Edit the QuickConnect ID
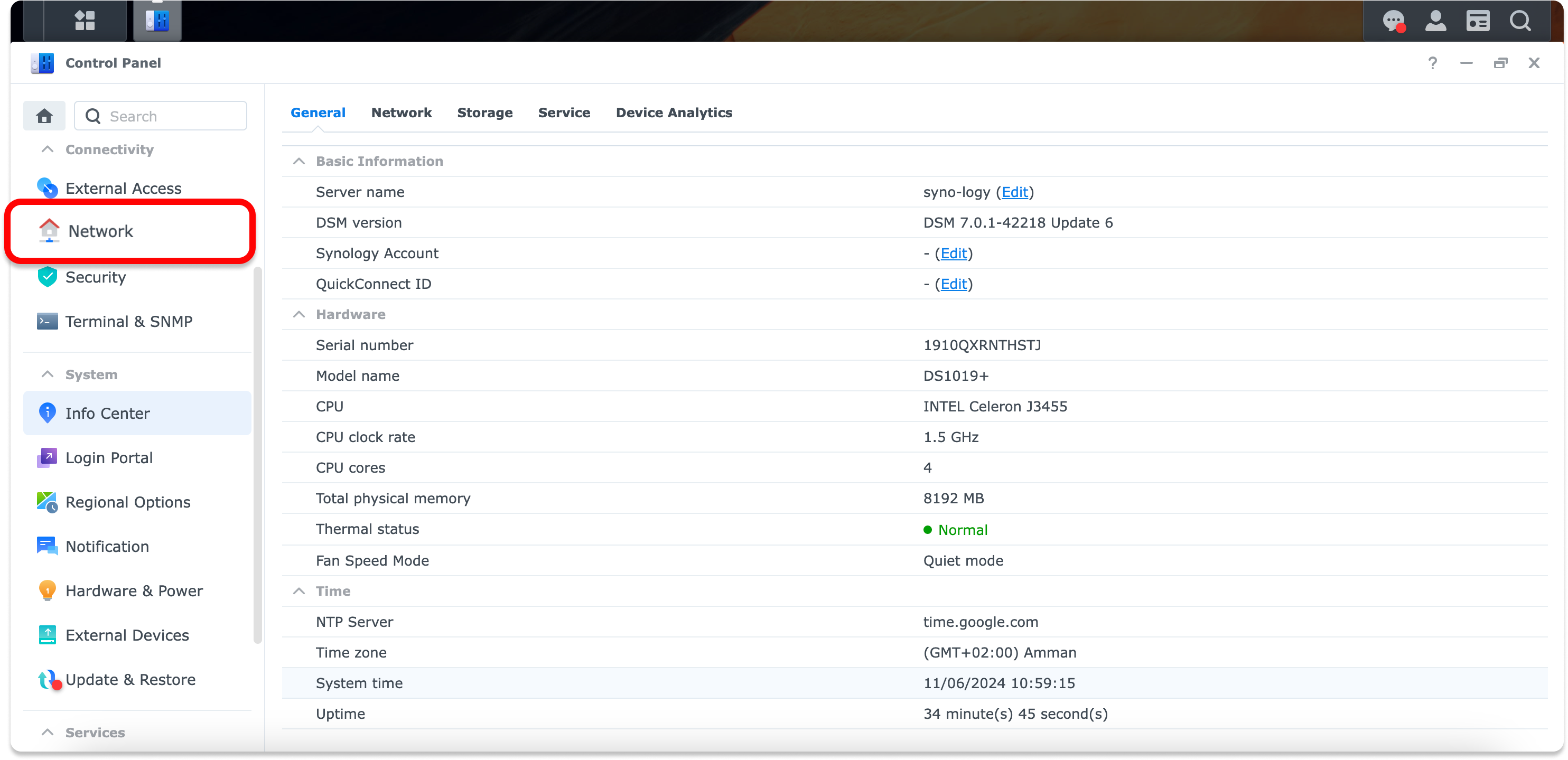The image size is (1568, 760). 953,284
